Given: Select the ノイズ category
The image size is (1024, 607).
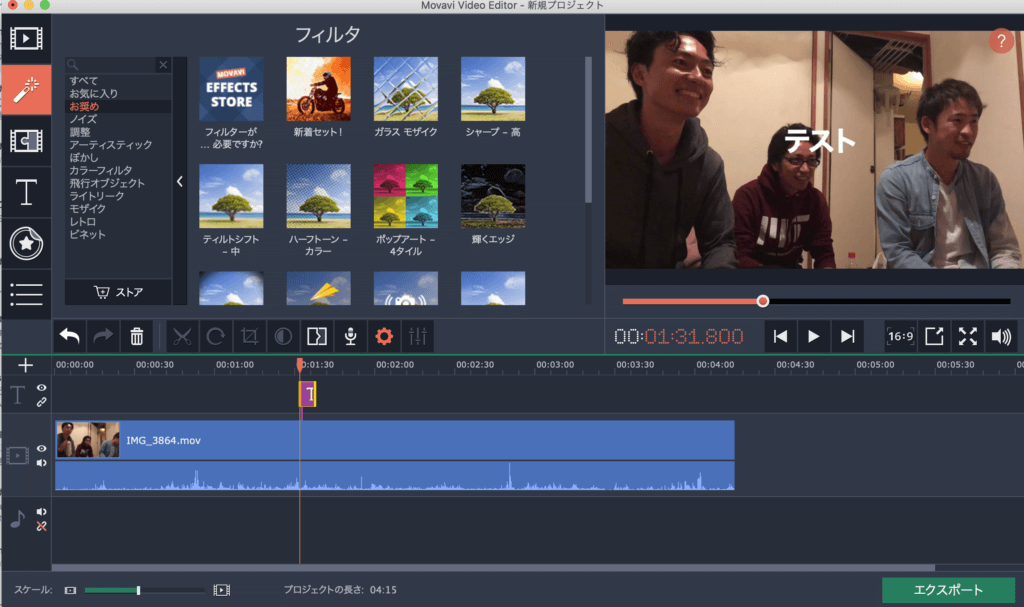Looking at the screenshot, I should click(x=83, y=119).
